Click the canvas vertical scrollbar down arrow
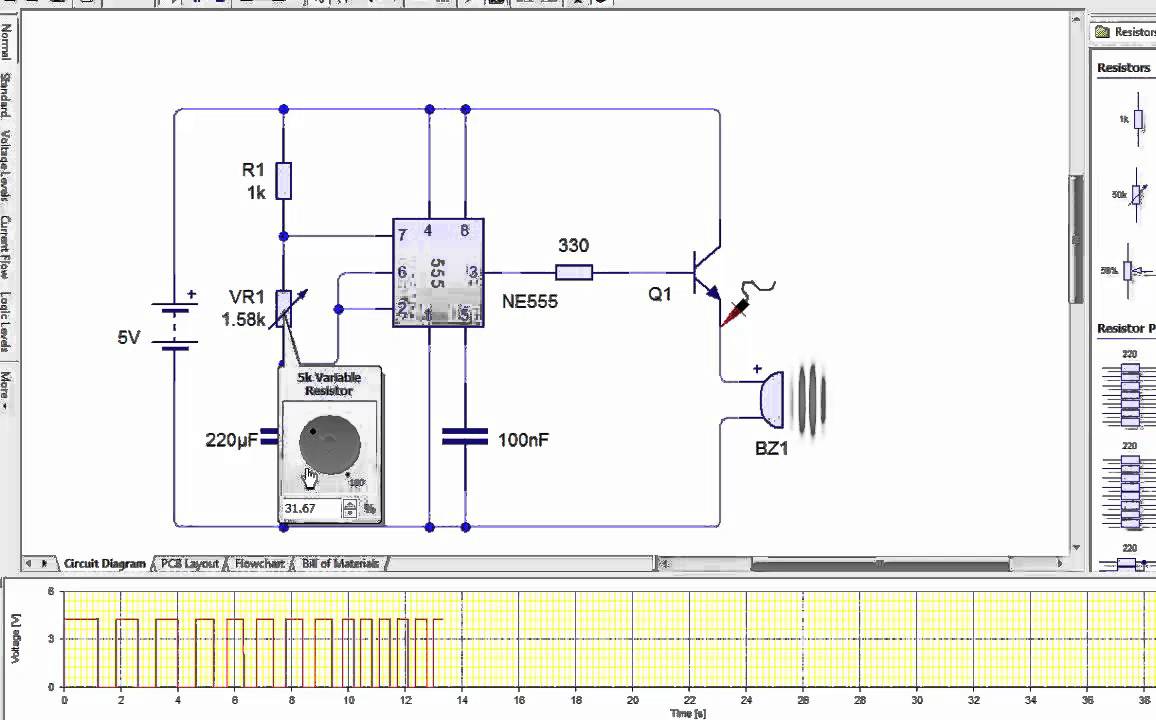 1076,548
